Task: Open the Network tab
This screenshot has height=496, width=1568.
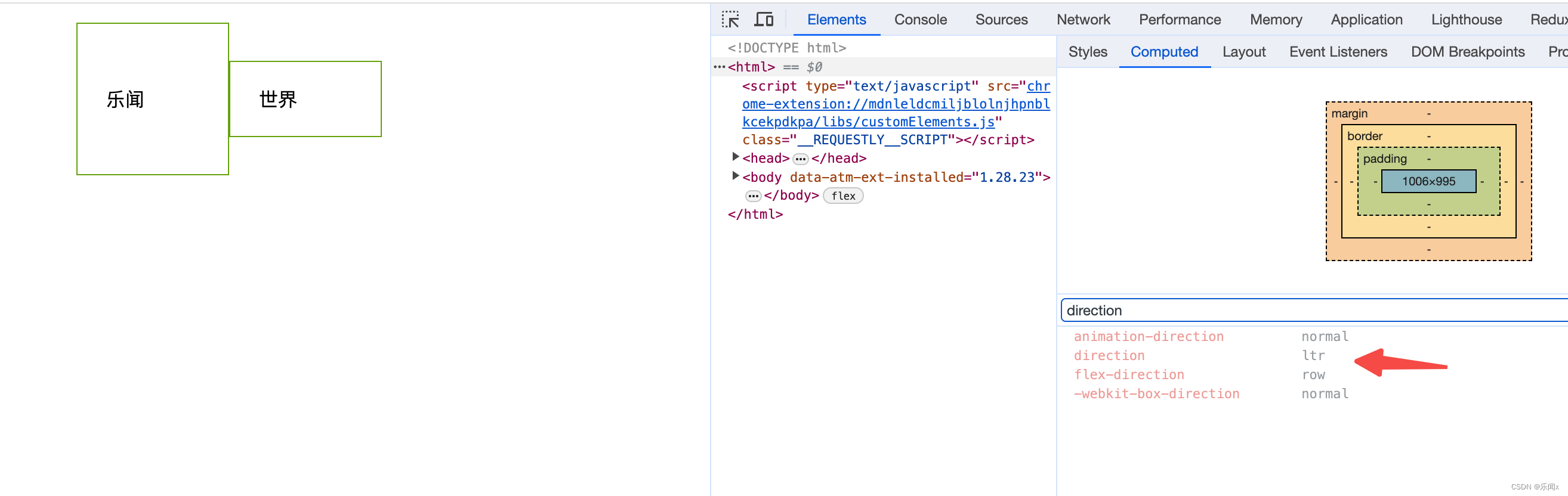Action: (1083, 20)
